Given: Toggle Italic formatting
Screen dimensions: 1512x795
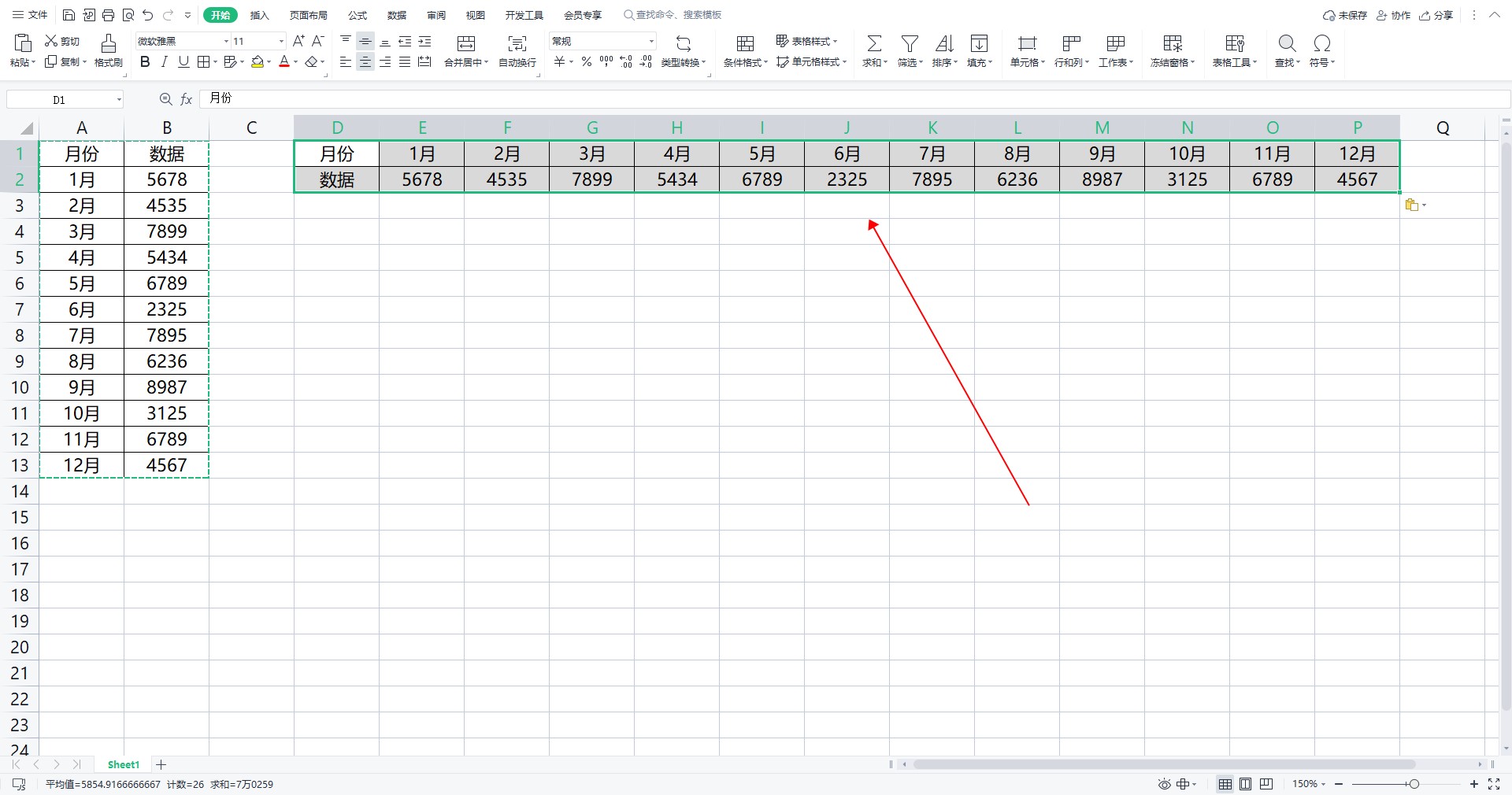Looking at the screenshot, I should coord(164,62).
